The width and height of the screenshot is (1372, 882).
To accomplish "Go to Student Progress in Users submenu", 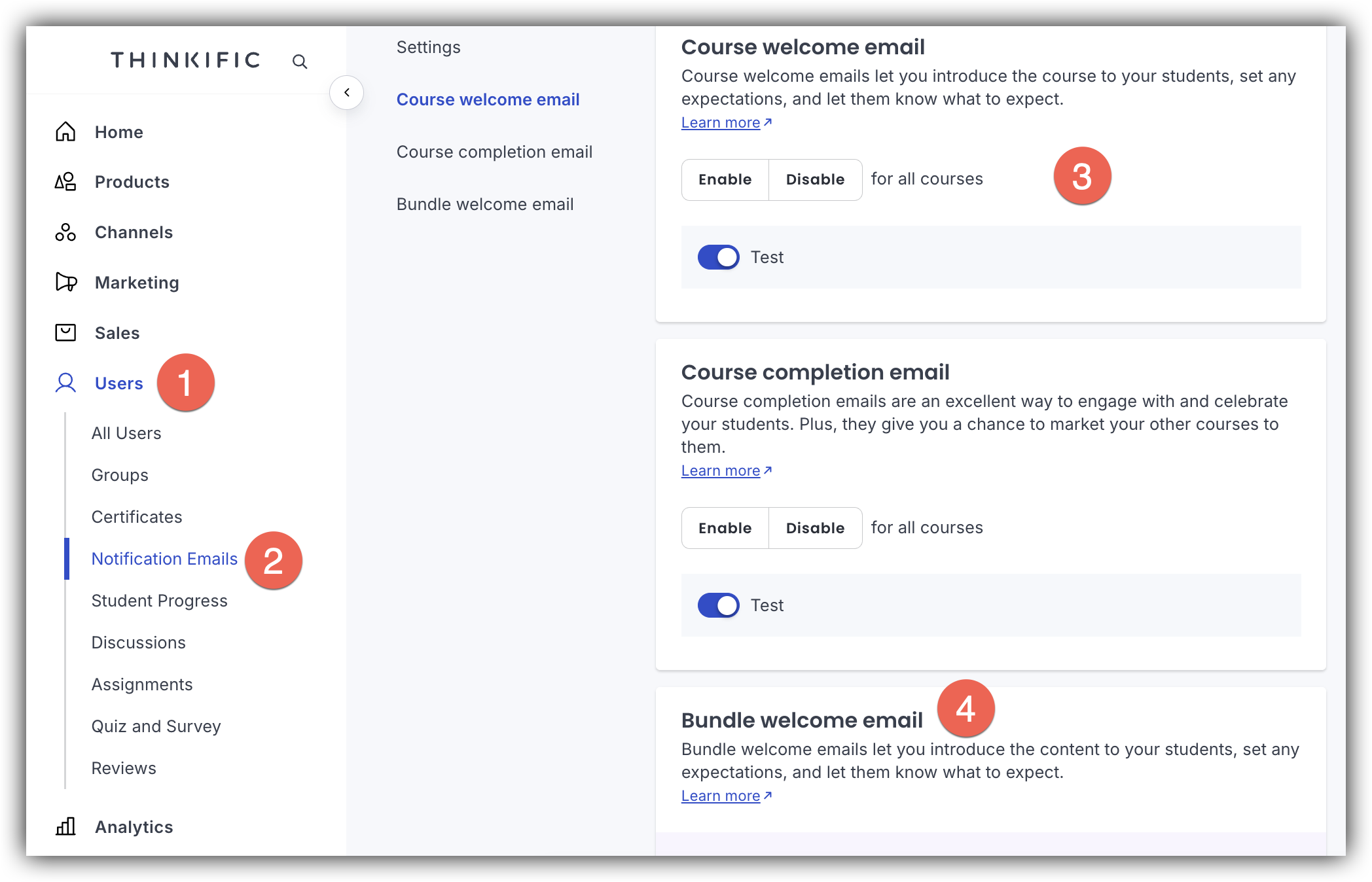I will [x=159, y=601].
